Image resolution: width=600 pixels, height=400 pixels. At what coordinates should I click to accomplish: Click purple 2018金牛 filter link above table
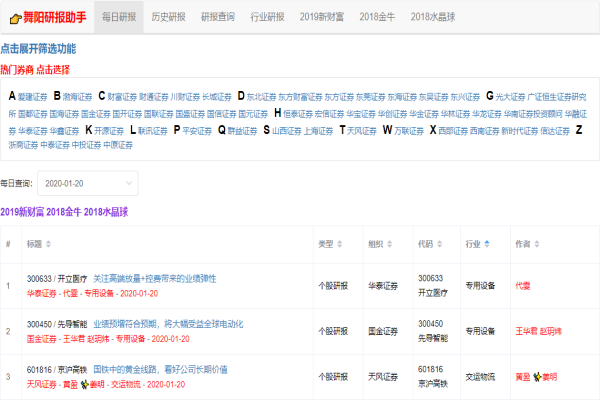(x=64, y=212)
